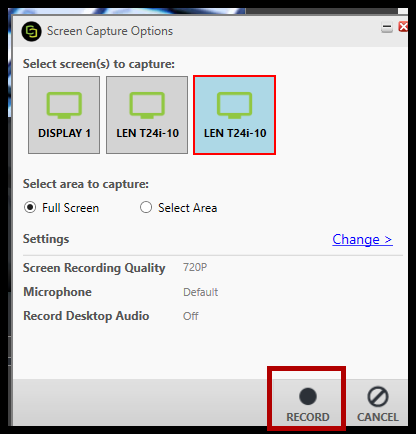Click the Screen Capture Options title text
The height and width of the screenshot is (434, 416).
pos(110,31)
